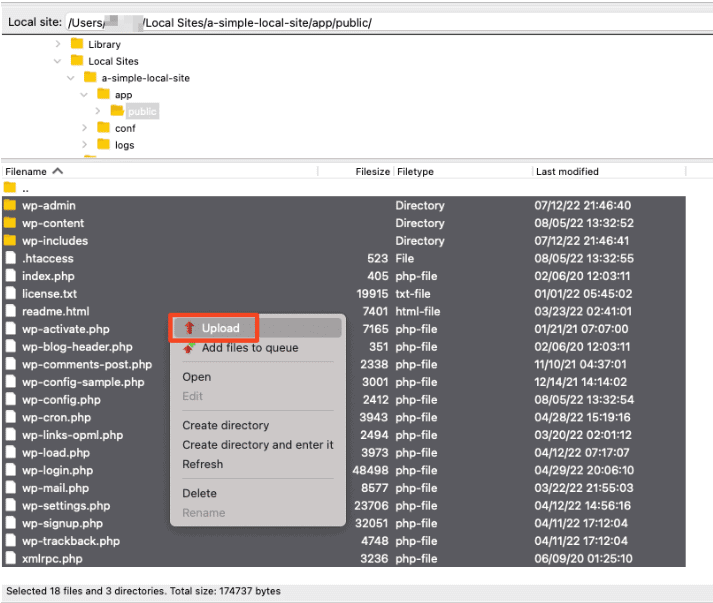
Task: Collapse the a-simple-local-site tree node
Action: click(70, 78)
